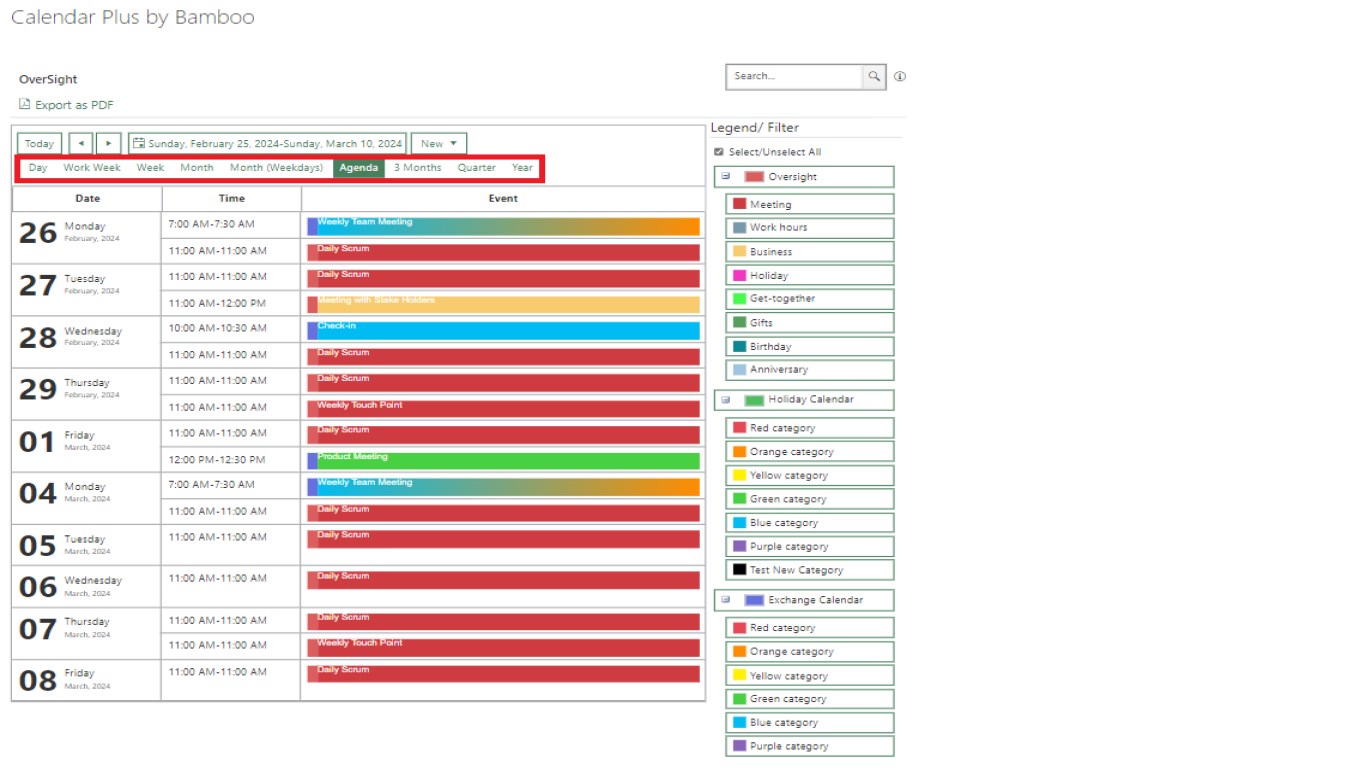Select the Agenda view tab
The image size is (1366, 768).
pyautogui.click(x=358, y=168)
